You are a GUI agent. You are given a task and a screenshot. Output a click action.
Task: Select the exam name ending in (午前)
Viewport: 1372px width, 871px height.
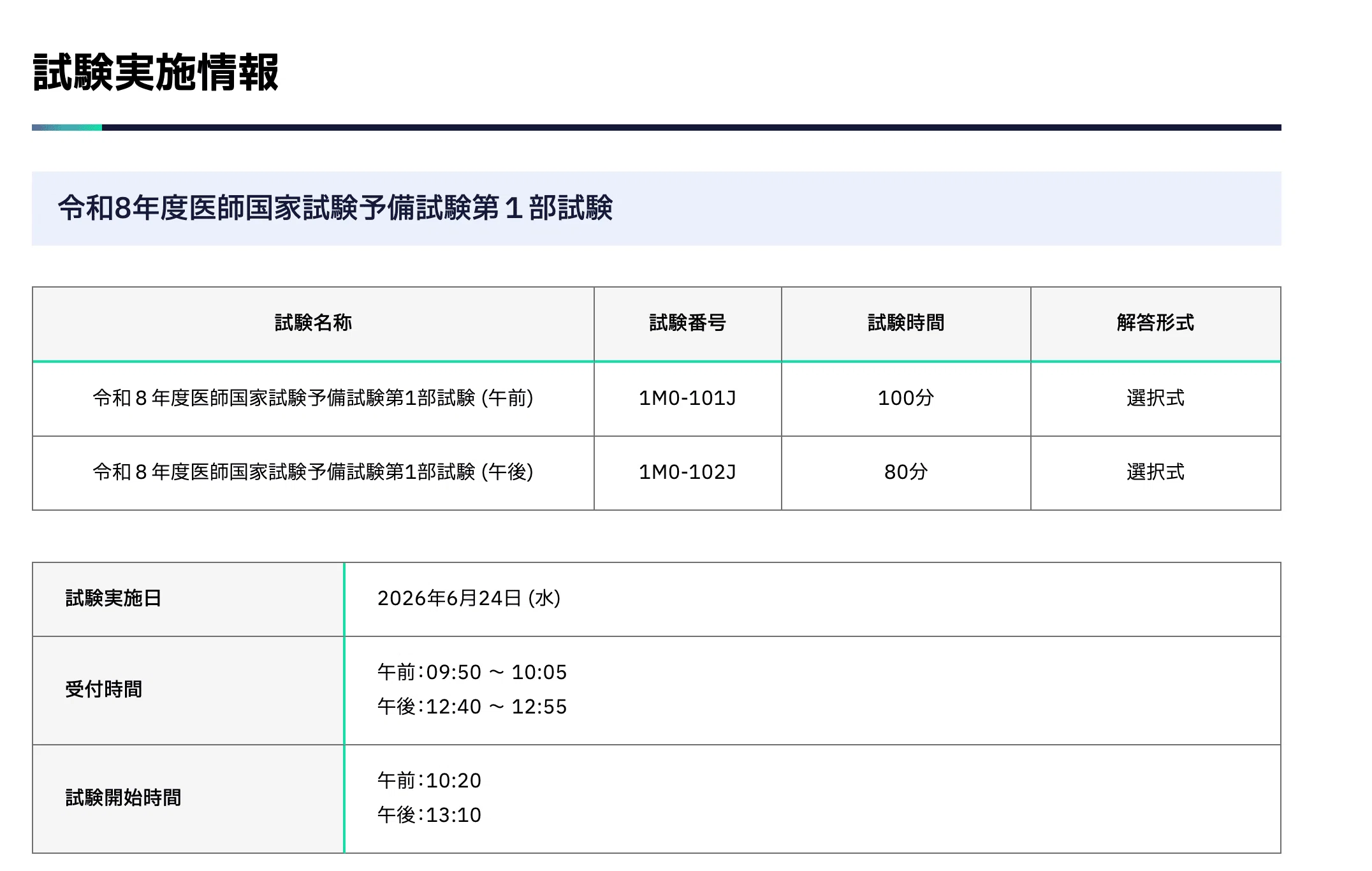[x=313, y=399]
